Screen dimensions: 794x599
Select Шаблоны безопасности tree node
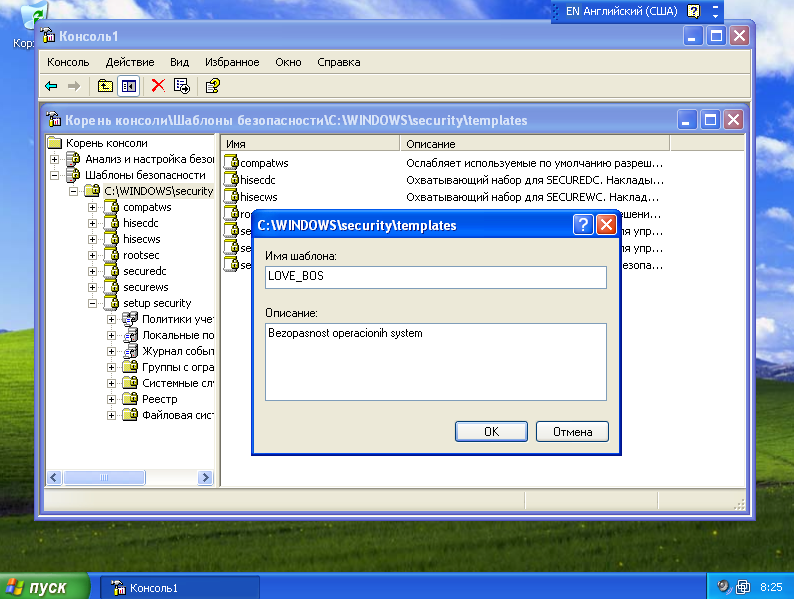(145, 175)
